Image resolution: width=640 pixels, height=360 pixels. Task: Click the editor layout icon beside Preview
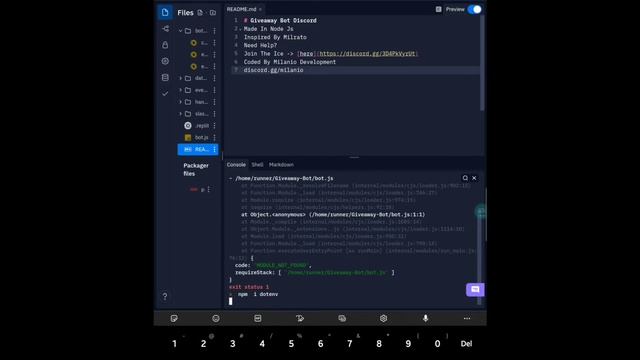438,9
